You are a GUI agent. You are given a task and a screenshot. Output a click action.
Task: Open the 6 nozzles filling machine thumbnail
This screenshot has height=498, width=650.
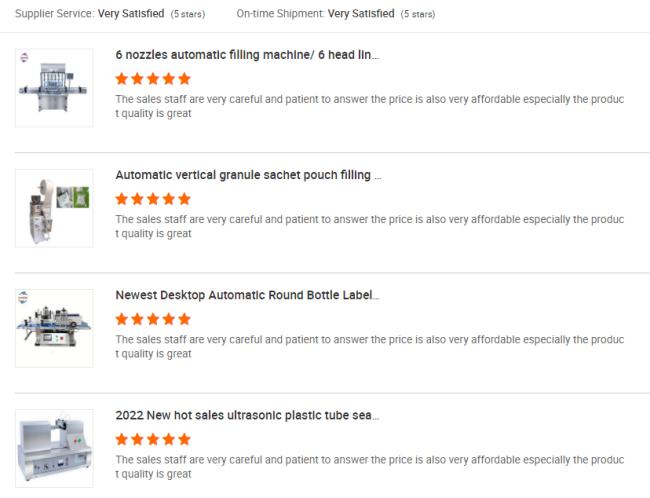tap(54, 88)
